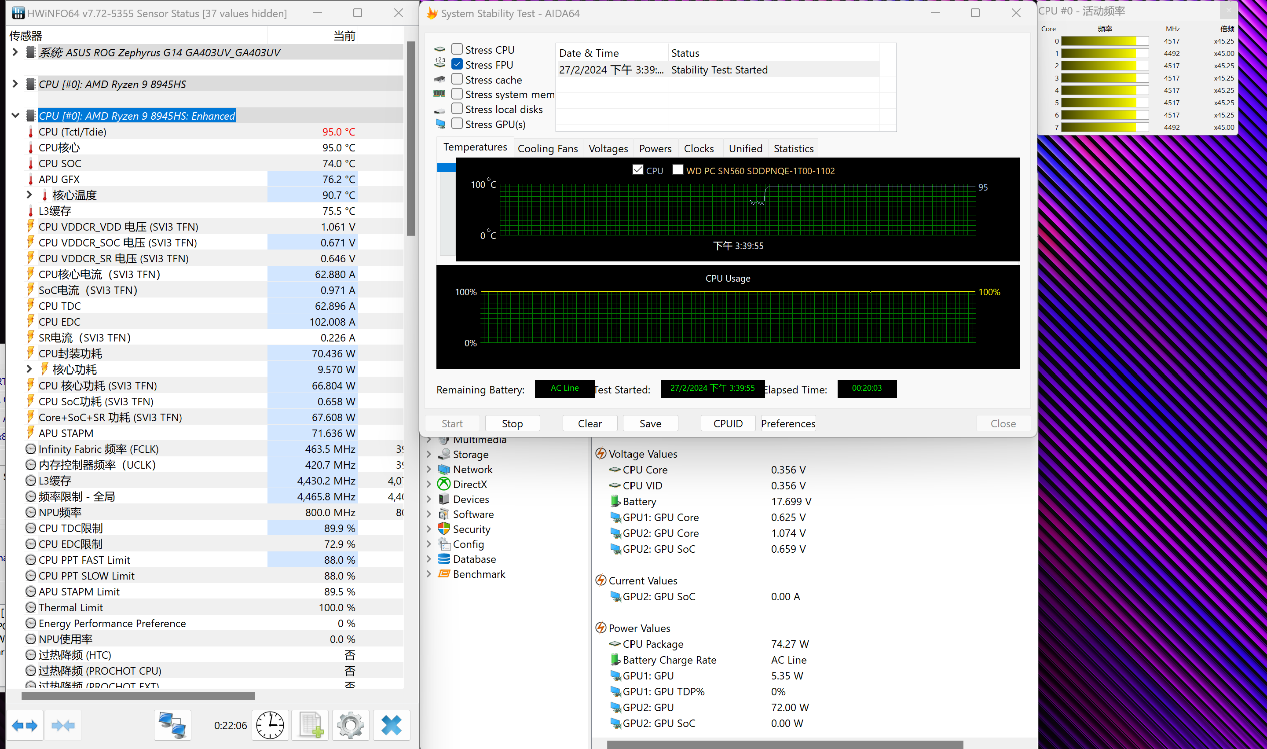The height and width of the screenshot is (749, 1267).
Task: Click Benchmark icon in AIDA64 tree
Action: pos(444,574)
